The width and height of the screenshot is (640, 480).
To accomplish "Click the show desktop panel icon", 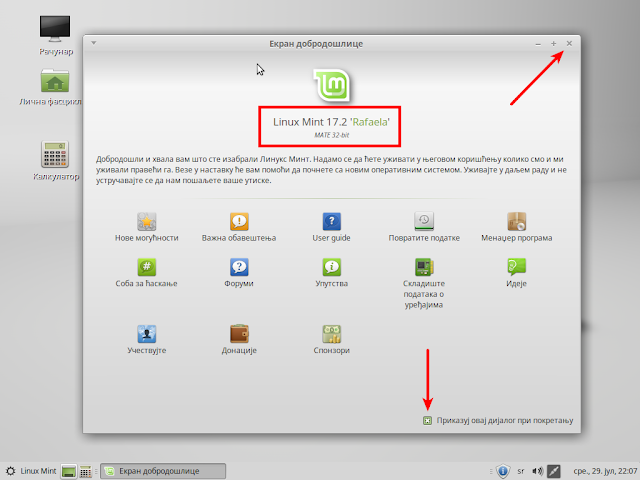I will point(69,471).
